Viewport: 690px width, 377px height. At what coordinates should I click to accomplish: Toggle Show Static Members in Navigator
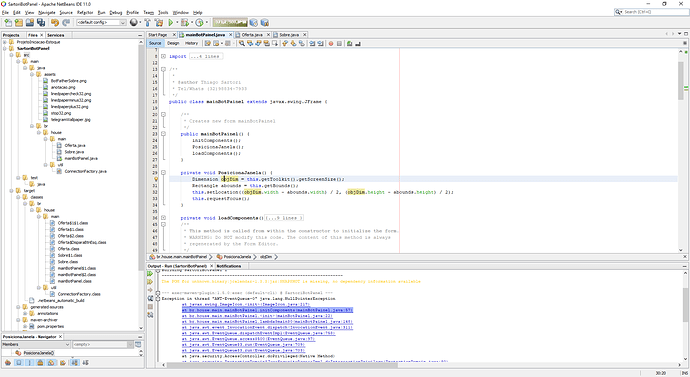tap(29, 362)
